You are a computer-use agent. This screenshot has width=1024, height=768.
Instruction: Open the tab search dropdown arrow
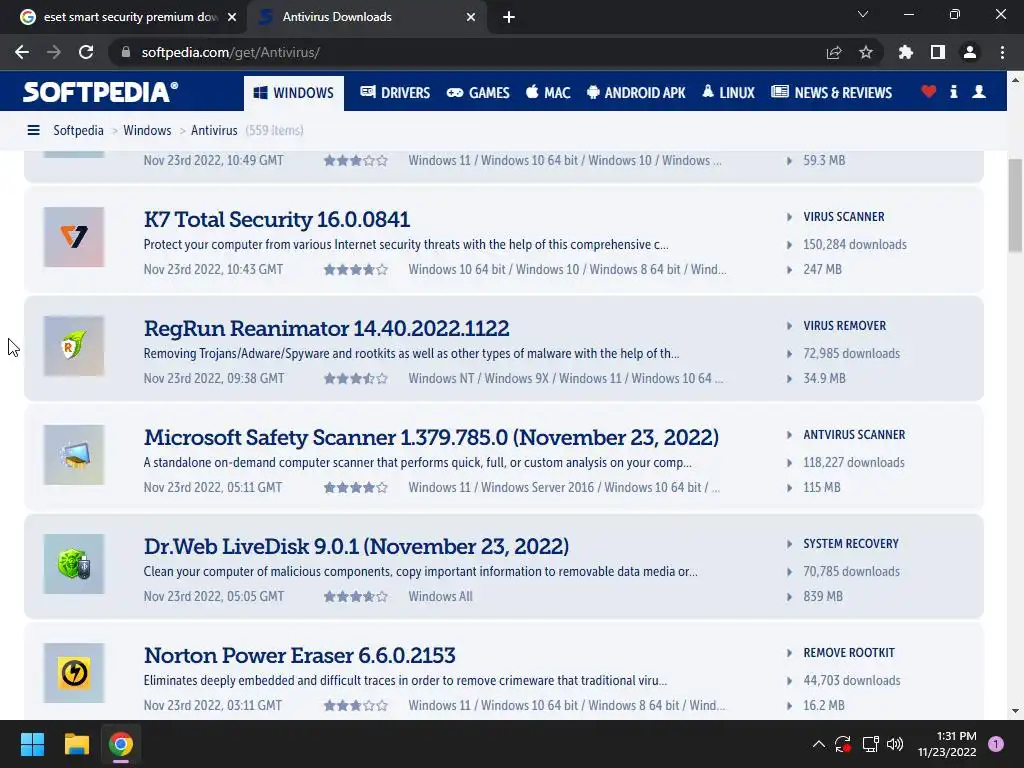pyautogui.click(x=863, y=14)
